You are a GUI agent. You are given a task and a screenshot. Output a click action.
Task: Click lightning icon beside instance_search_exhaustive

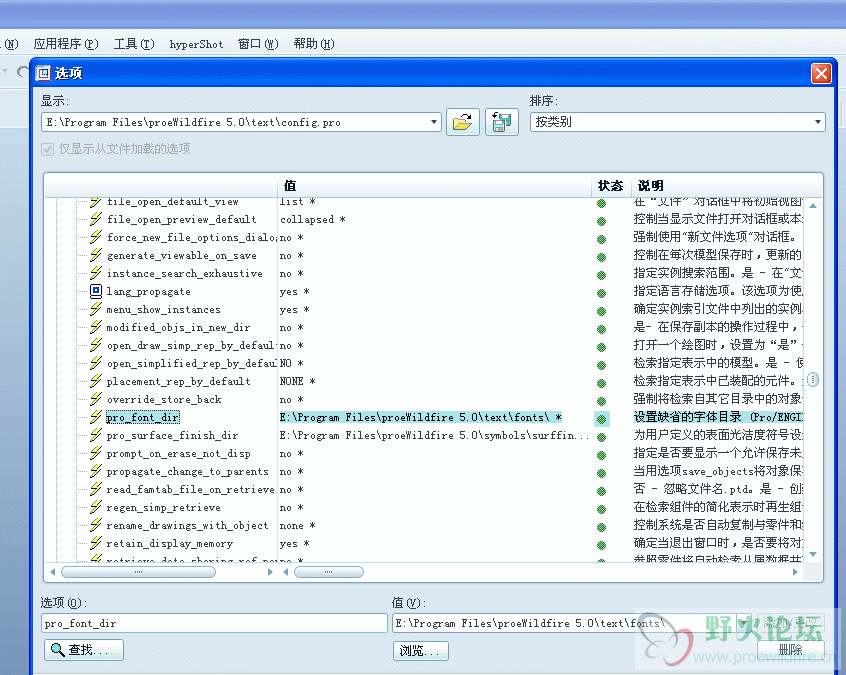point(95,273)
